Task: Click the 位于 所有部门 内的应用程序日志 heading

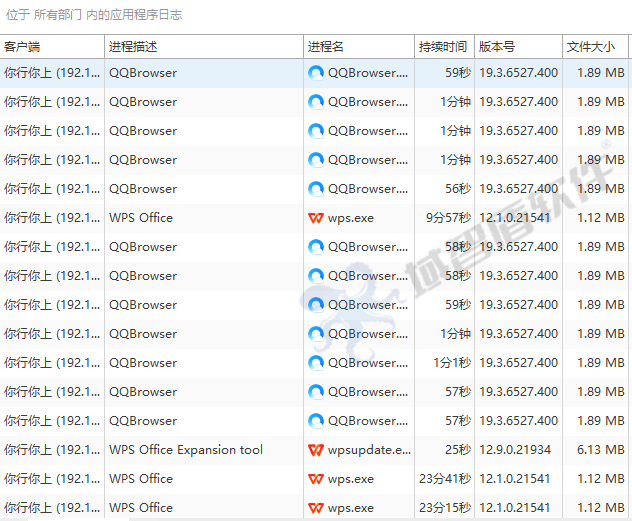Action: click(94, 15)
